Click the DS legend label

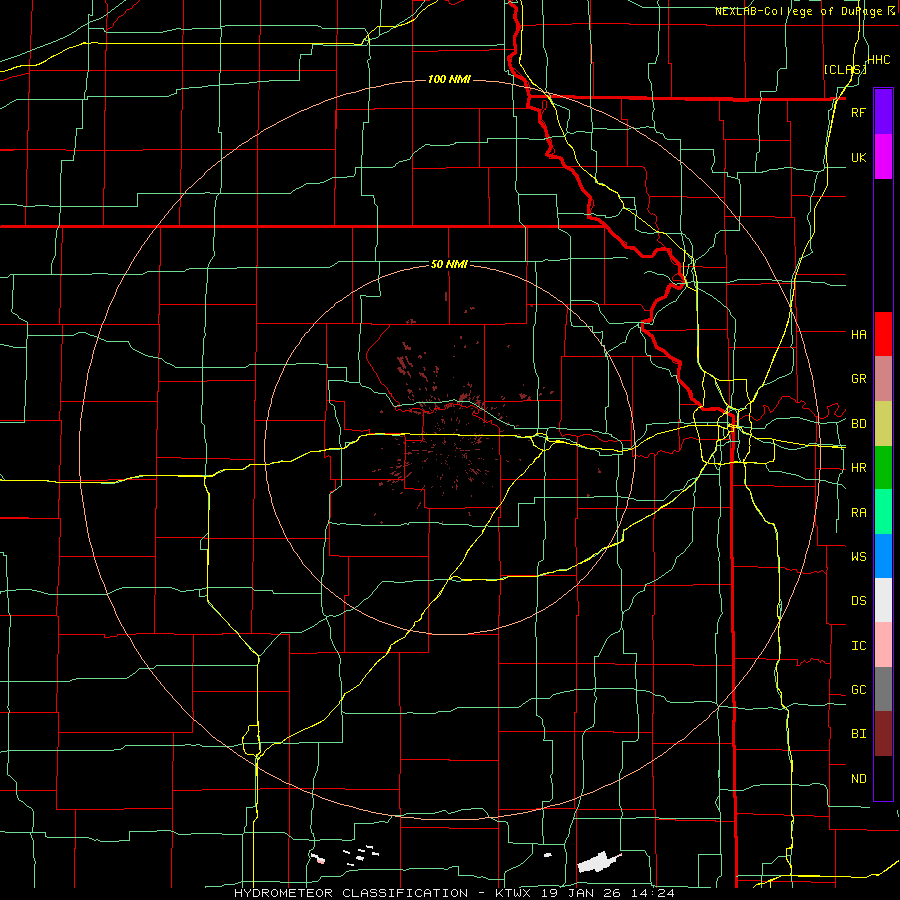pyautogui.click(x=858, y=601)
